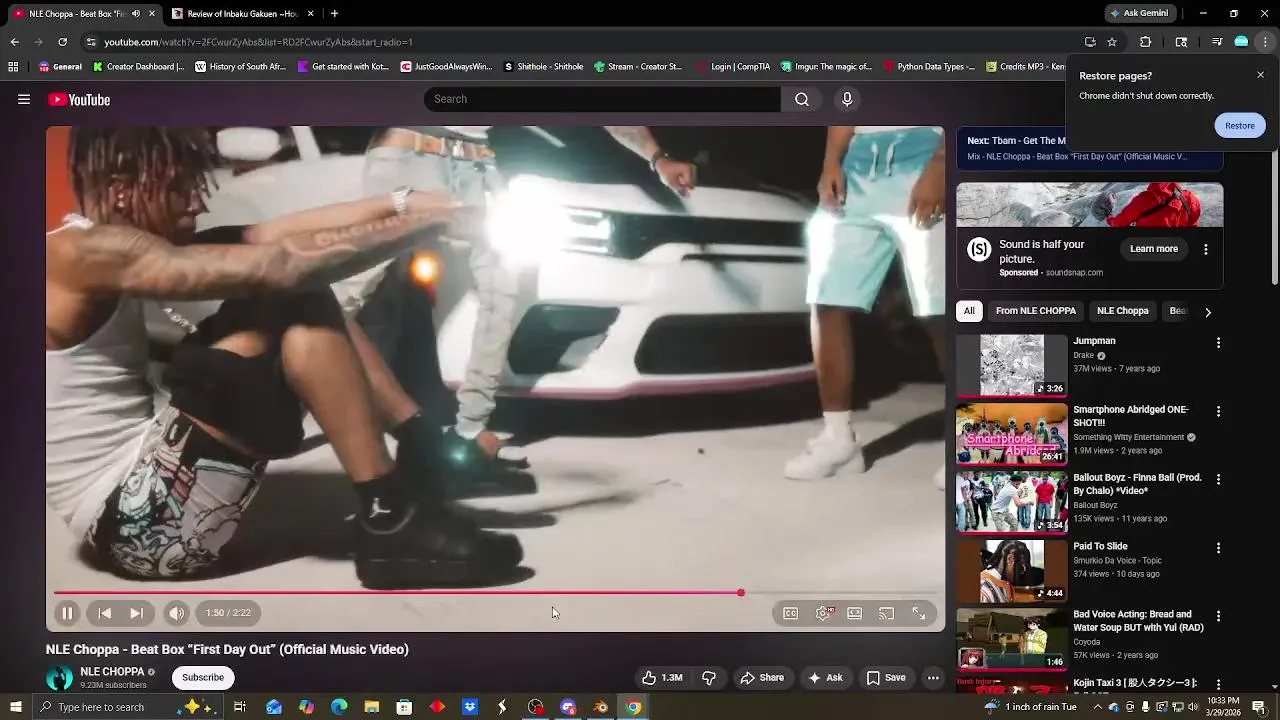Open Task View on taskbar
The height and width of the screenshot is (720, 1280).
coord(240,707)
